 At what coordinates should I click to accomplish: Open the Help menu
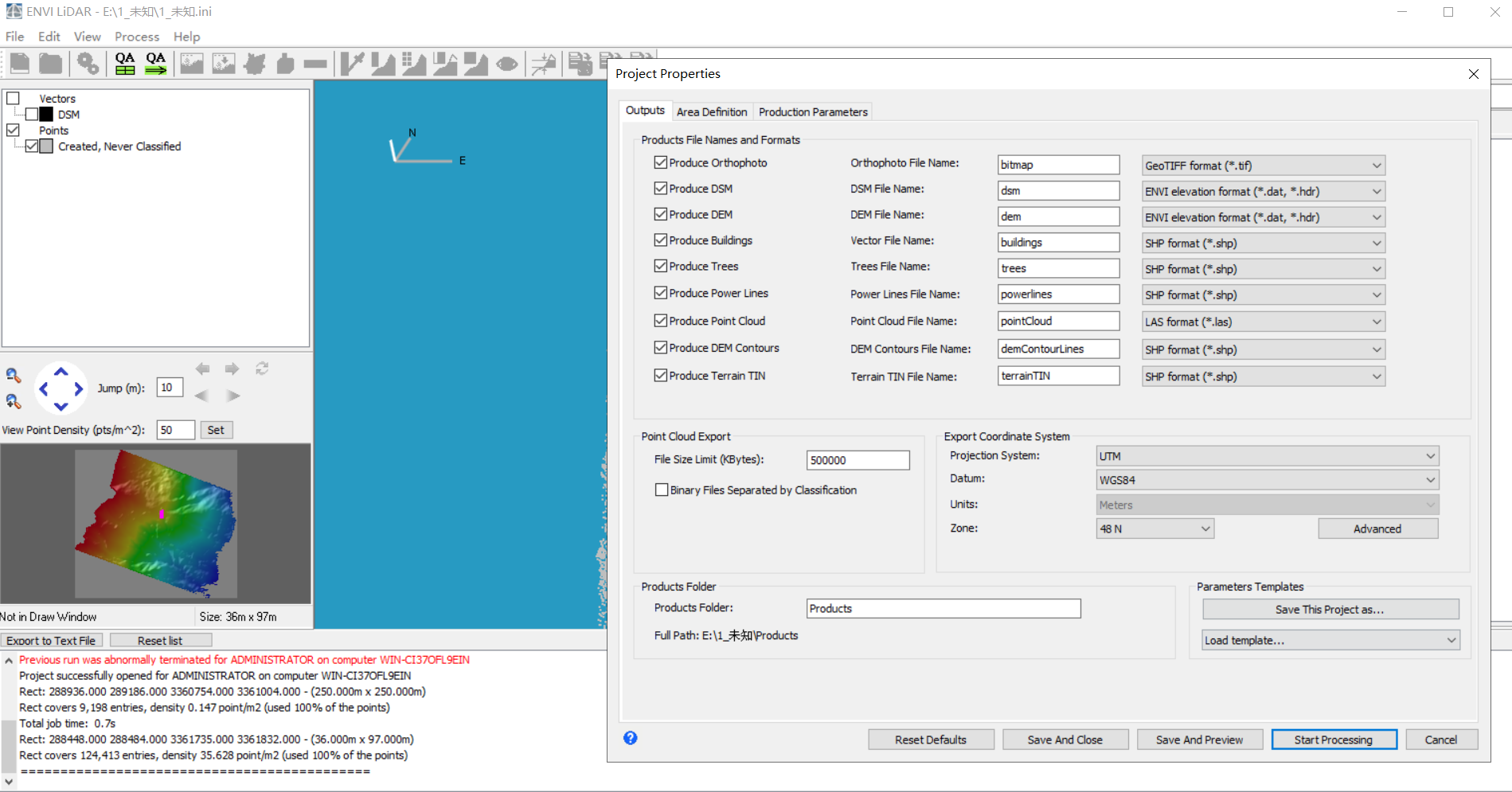[x=187, y=37]
